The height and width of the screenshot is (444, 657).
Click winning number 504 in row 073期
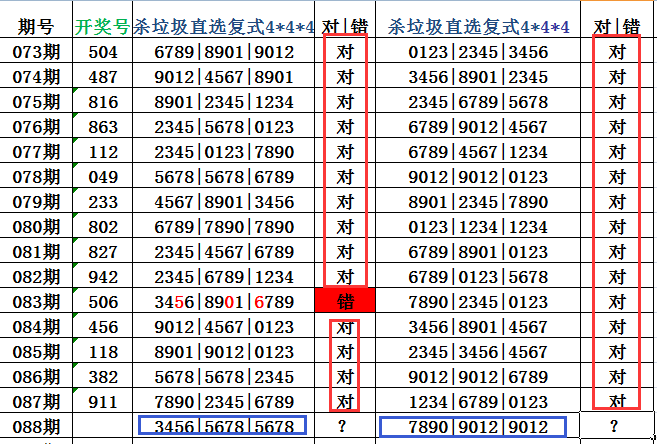click(x=102, y=52)
